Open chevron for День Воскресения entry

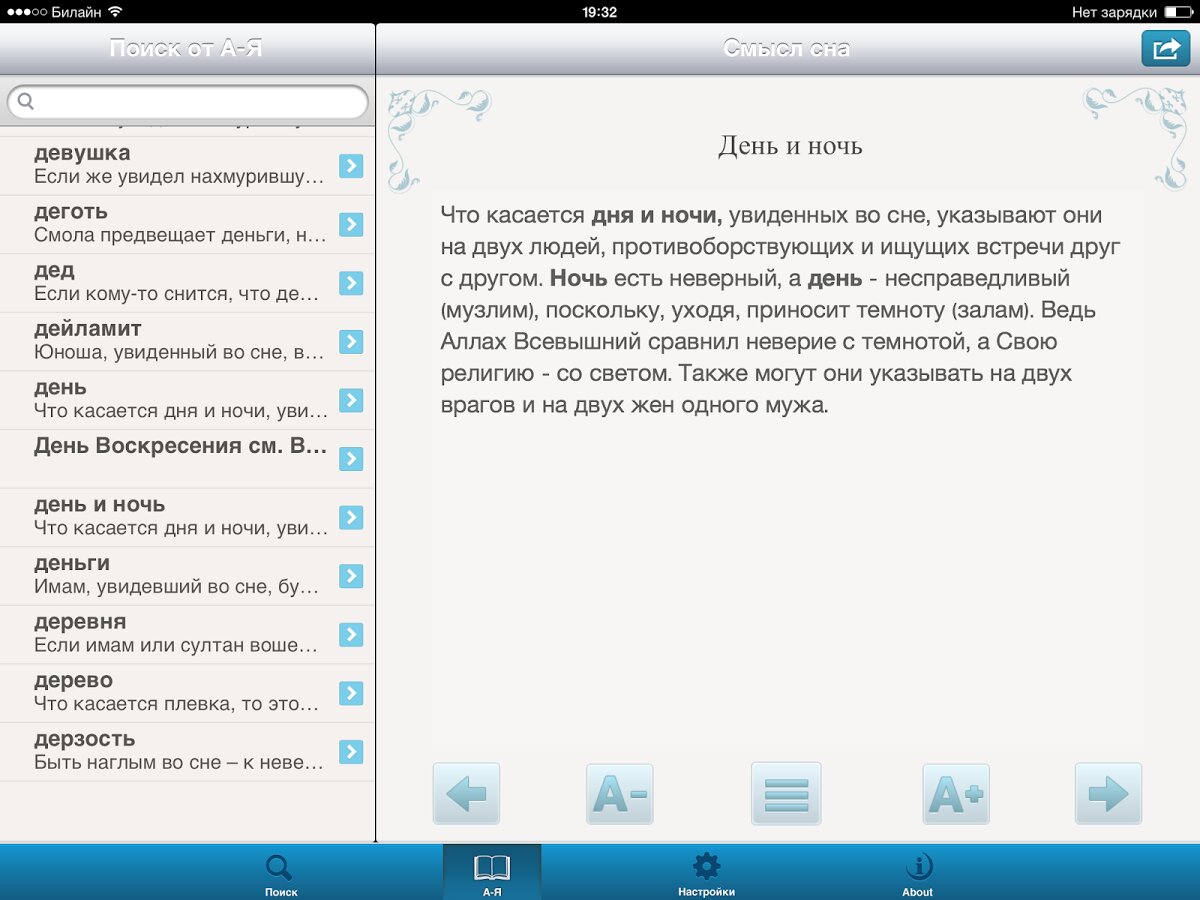coord(351,459)
